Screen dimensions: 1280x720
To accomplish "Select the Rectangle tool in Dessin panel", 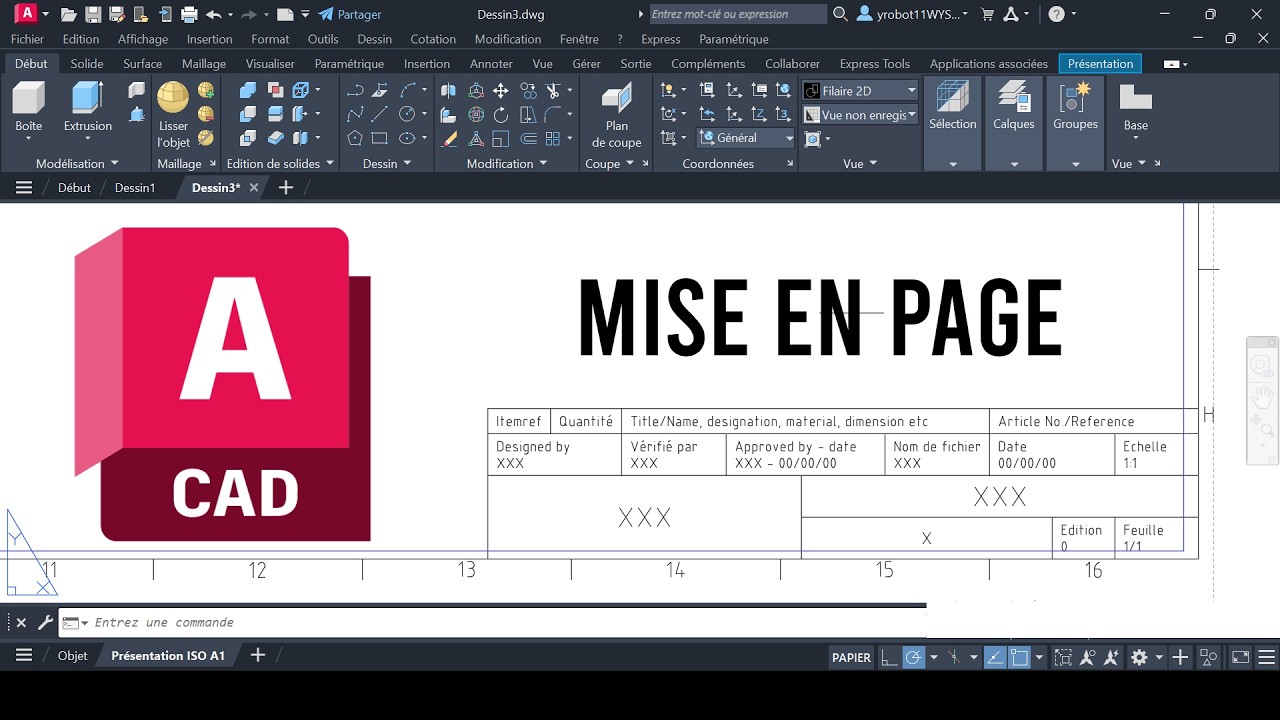I will pos(379,138).
